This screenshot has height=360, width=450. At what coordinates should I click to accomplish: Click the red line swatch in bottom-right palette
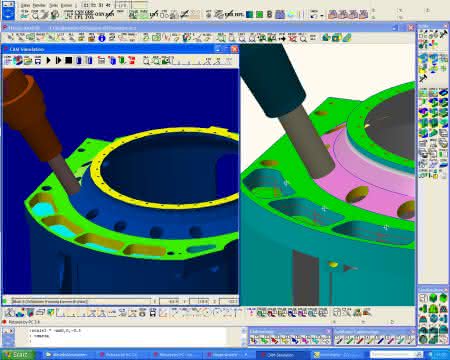point(359,340)
